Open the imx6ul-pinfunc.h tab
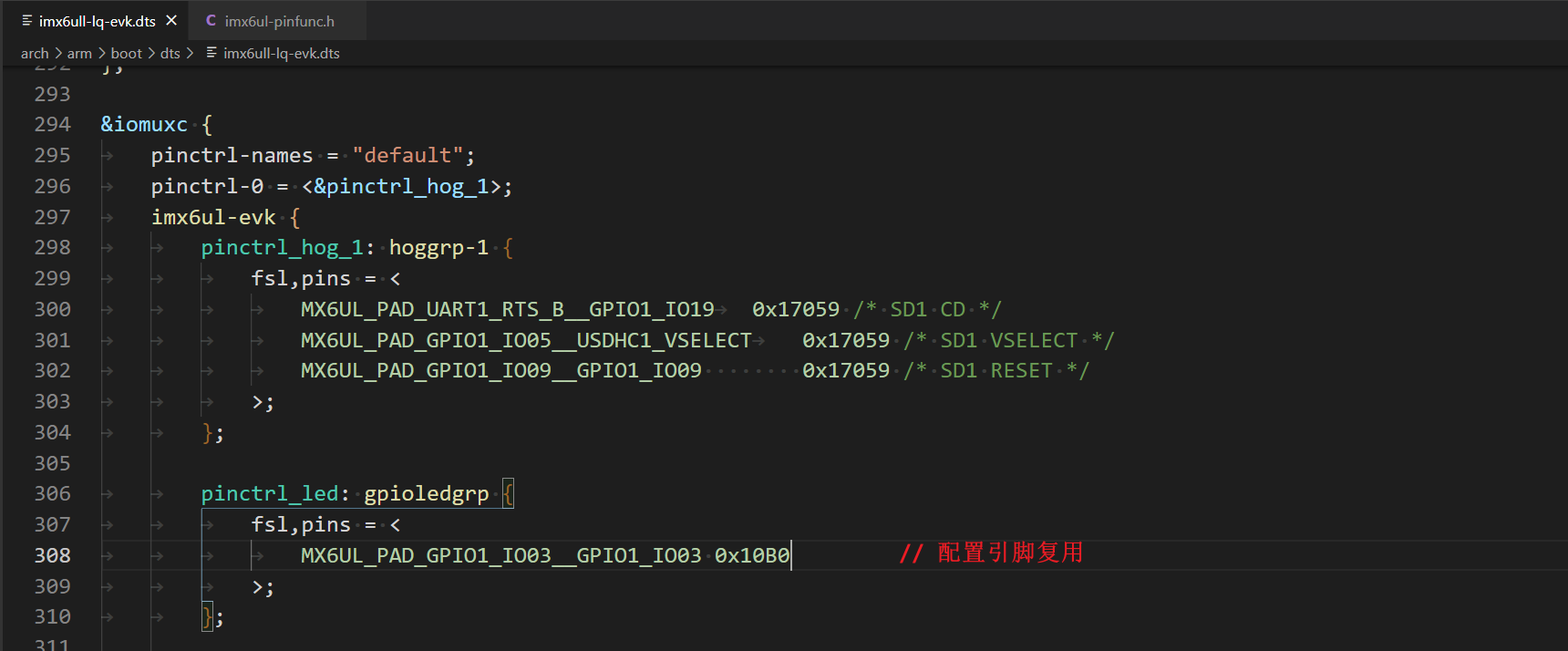1568x651 pixels. coord(279,20)
